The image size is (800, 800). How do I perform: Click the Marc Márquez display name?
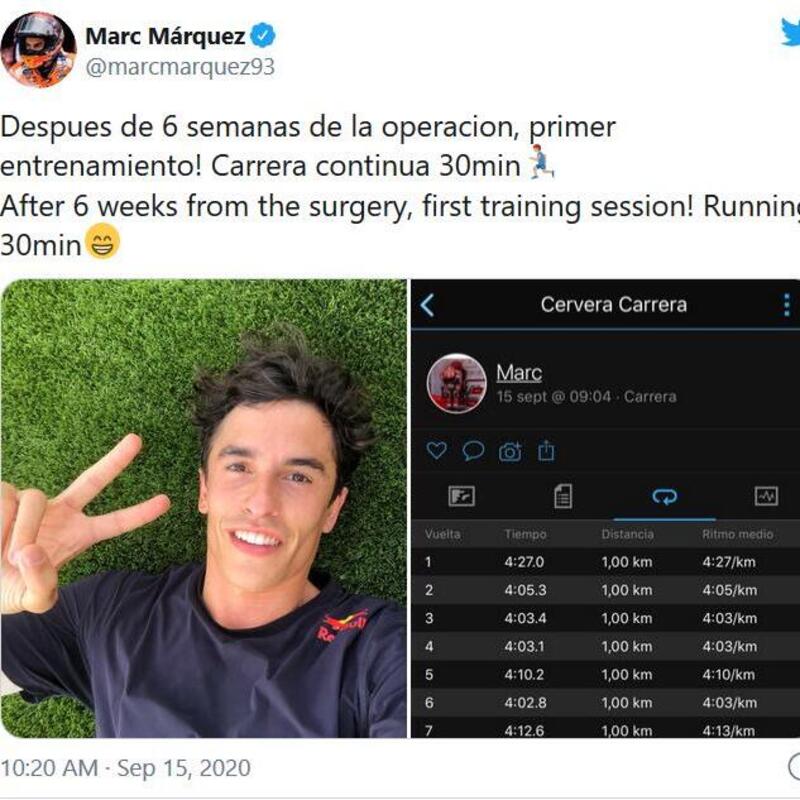coord(165,36)
